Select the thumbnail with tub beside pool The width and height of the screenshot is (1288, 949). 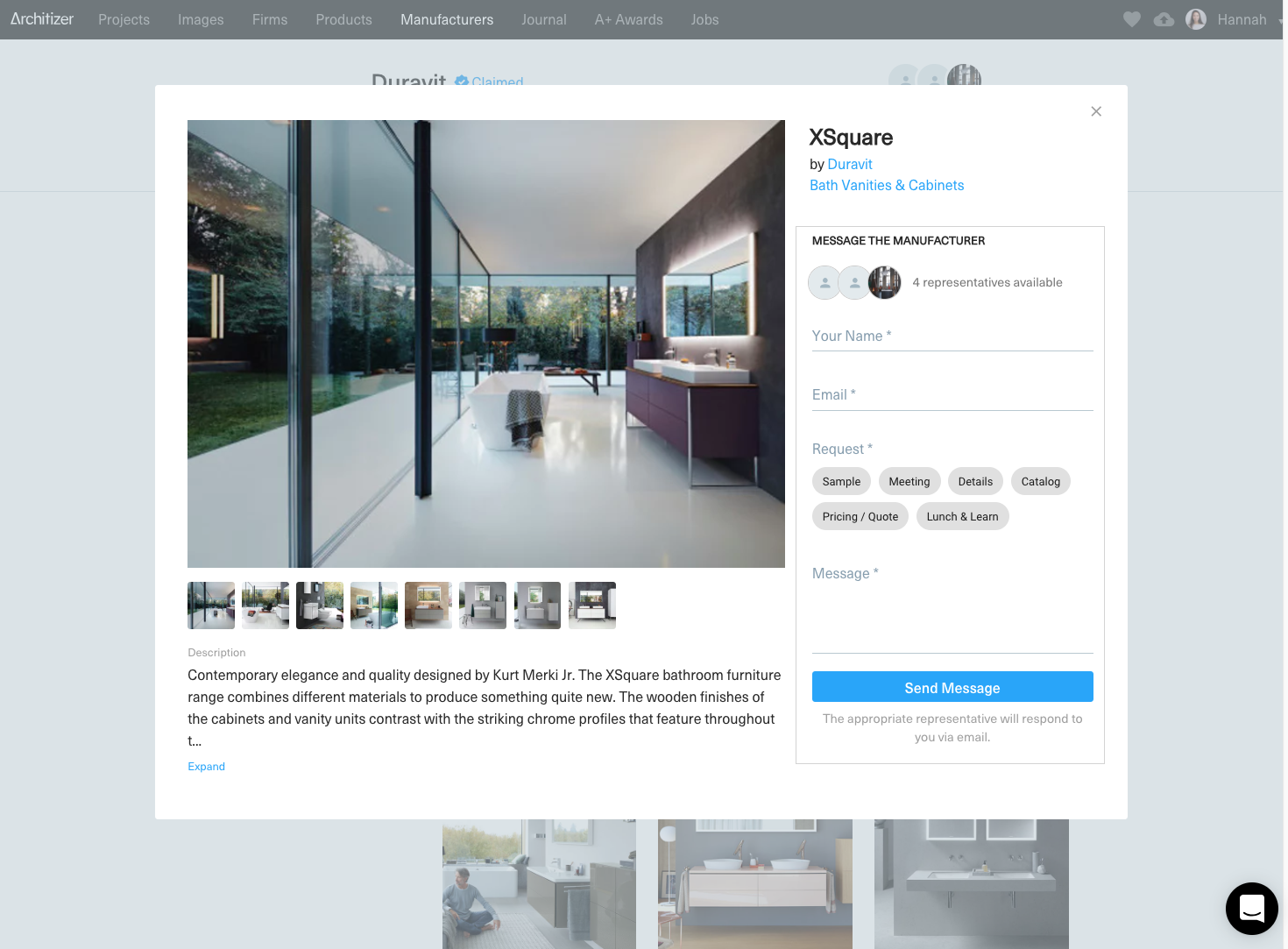[x=374, y=606]
